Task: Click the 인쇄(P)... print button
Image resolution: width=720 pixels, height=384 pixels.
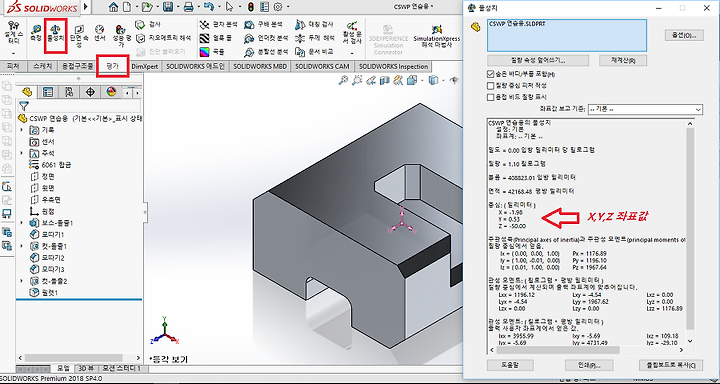Action: 589,365
